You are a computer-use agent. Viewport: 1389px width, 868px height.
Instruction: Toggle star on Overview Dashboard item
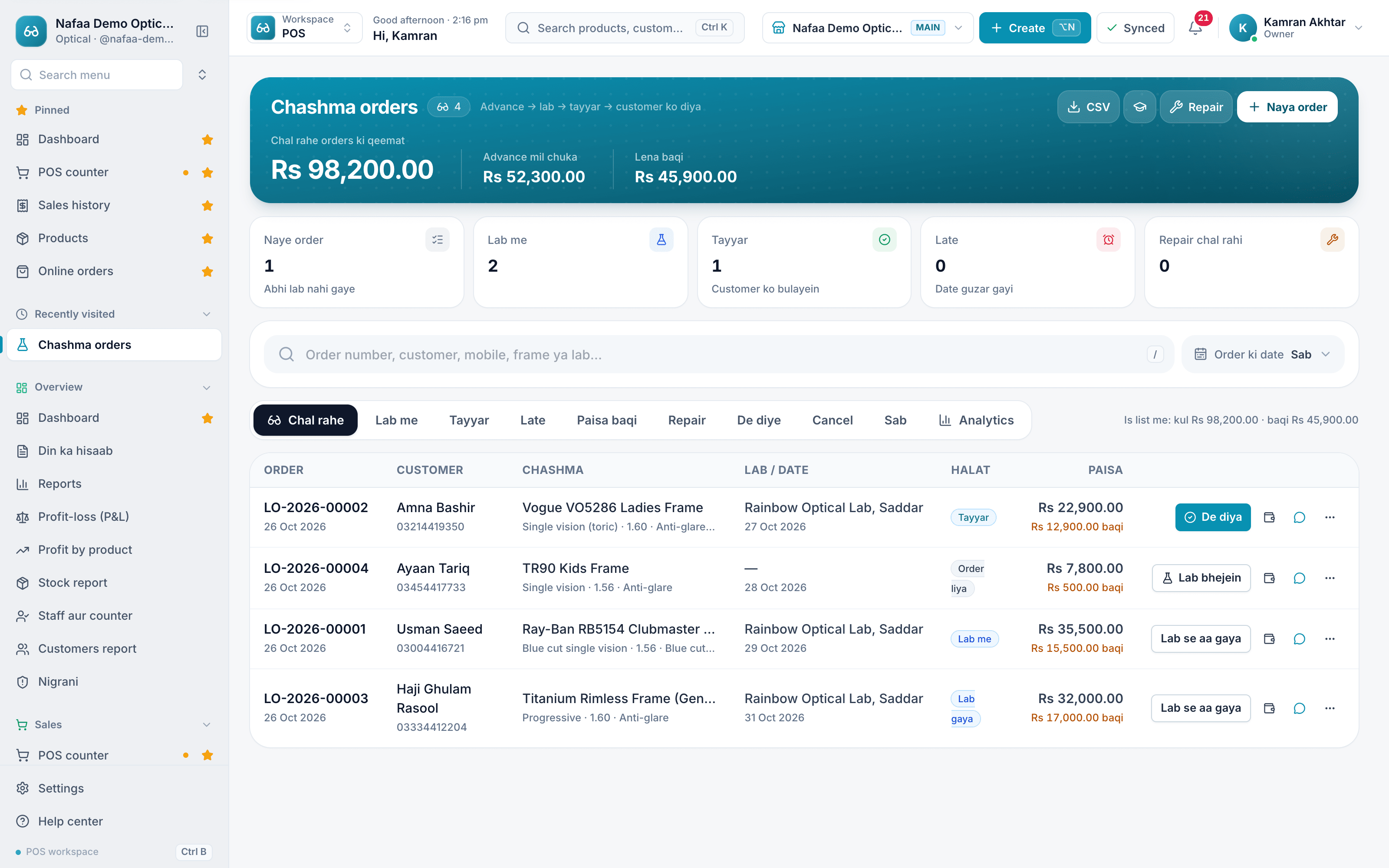point(207,418)
